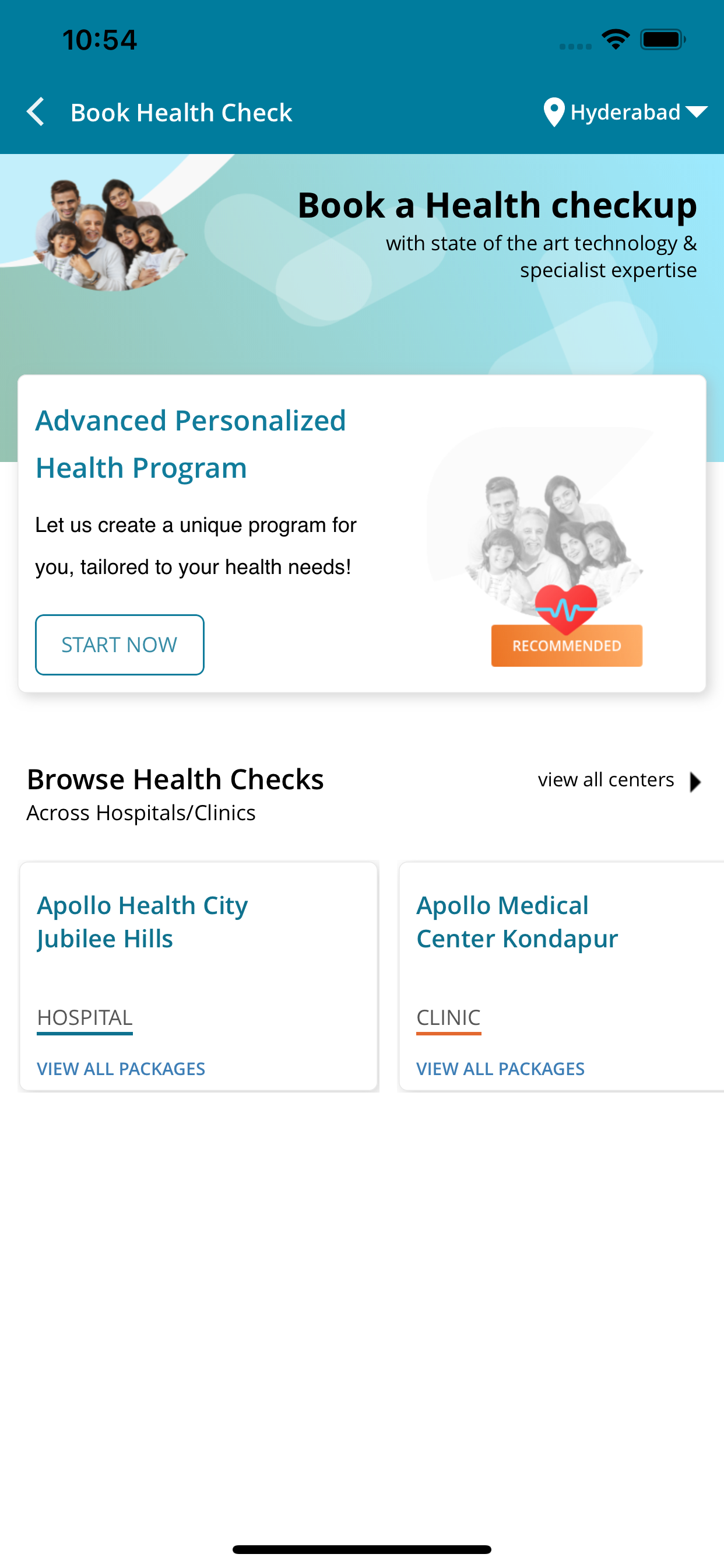Open Apollo Medical Center Kondapur title
The width and height of the screenshot is (724, 1568).
(x=516, y=922)
